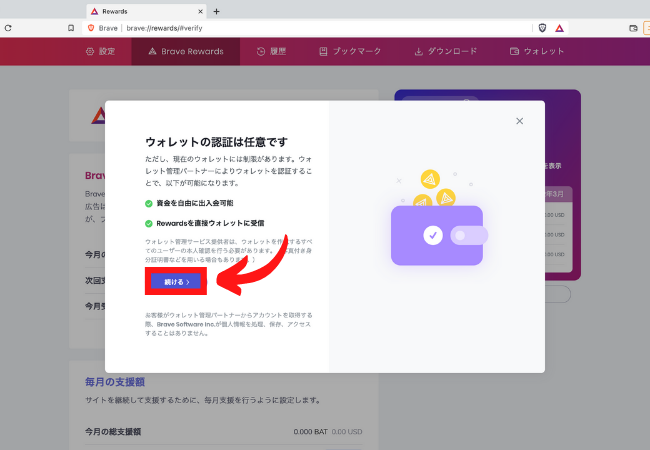Click the ウォレット wallet icon in nav
This screenshot has height=450, width=650.
click(x=514, y=51)
